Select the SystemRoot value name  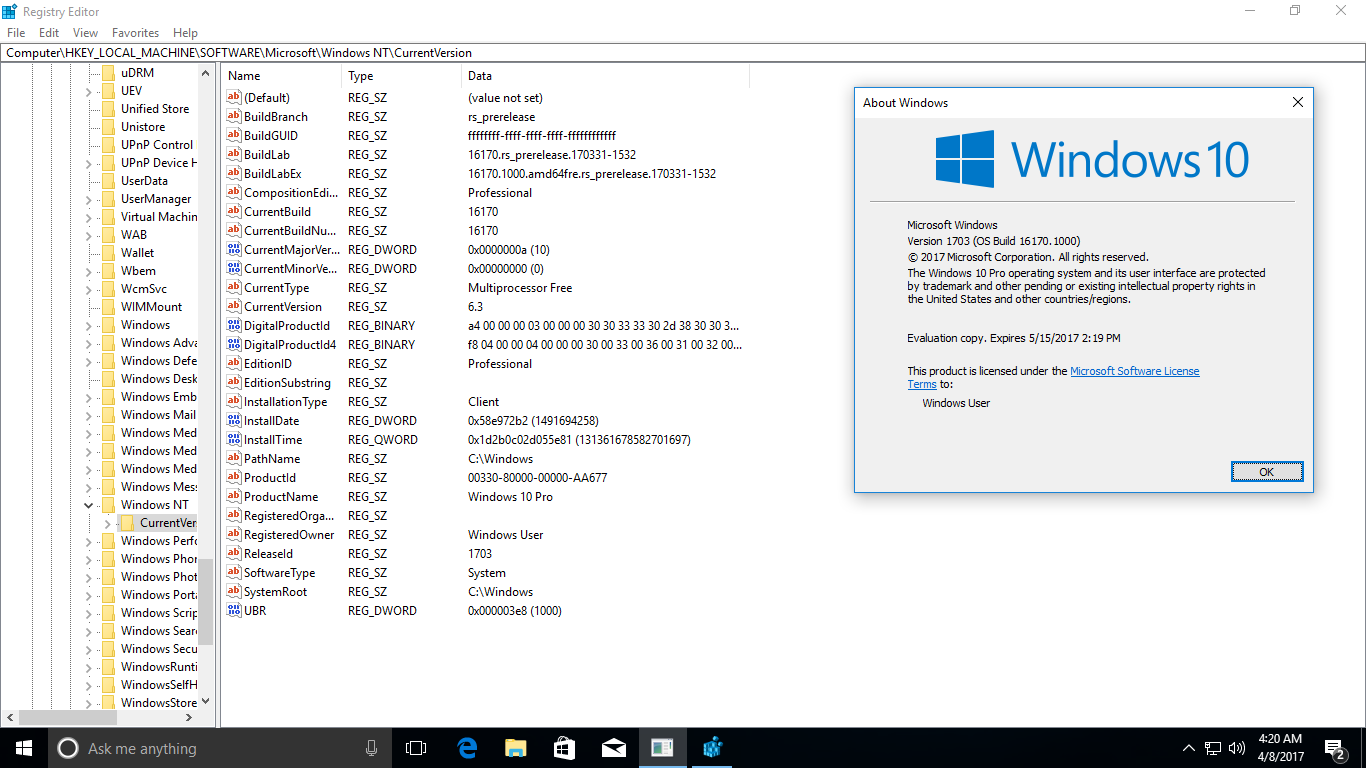(x=275, y=592)
